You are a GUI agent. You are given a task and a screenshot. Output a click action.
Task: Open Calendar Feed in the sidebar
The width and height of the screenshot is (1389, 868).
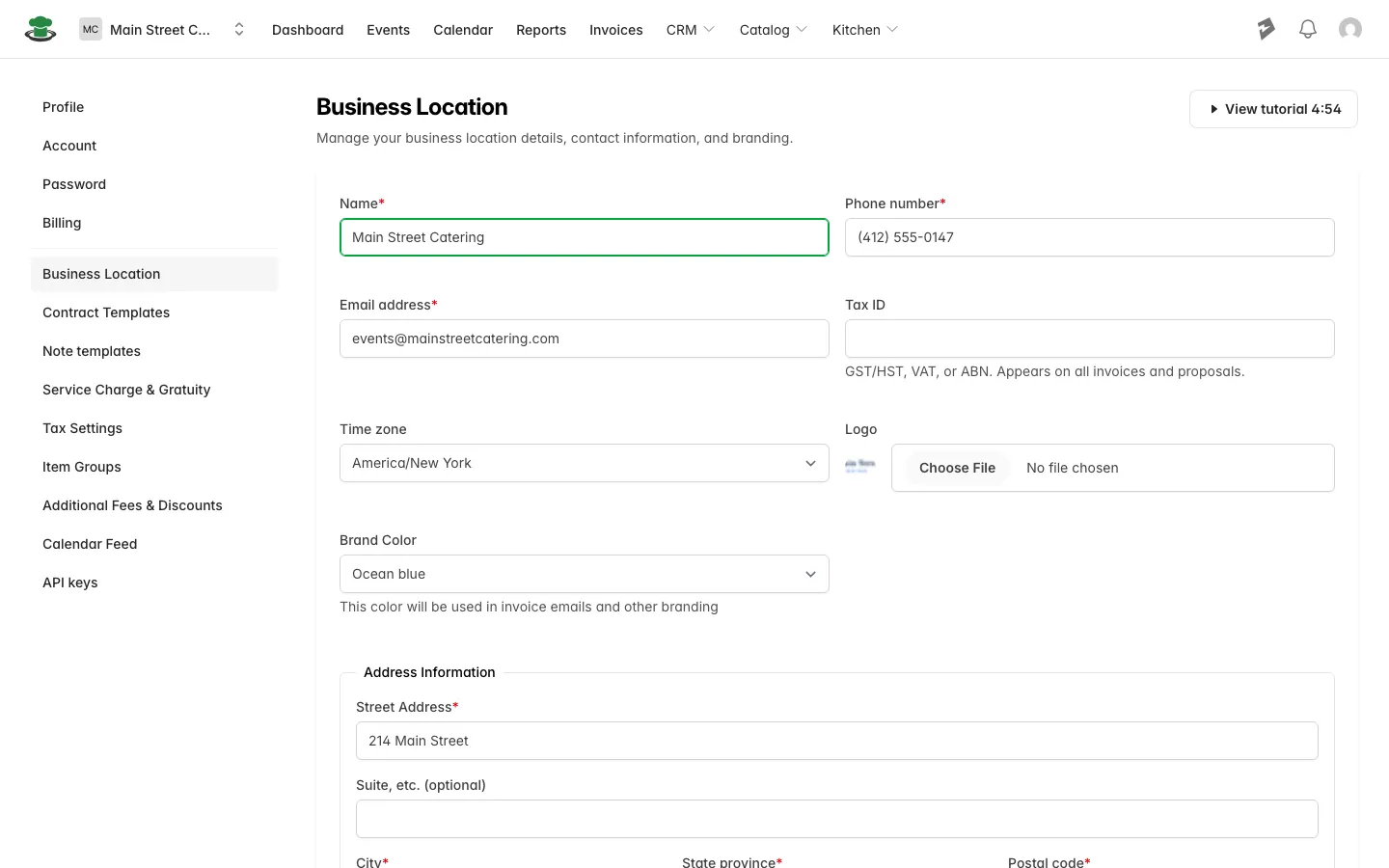pyautogui.click(x=154, y=544)
